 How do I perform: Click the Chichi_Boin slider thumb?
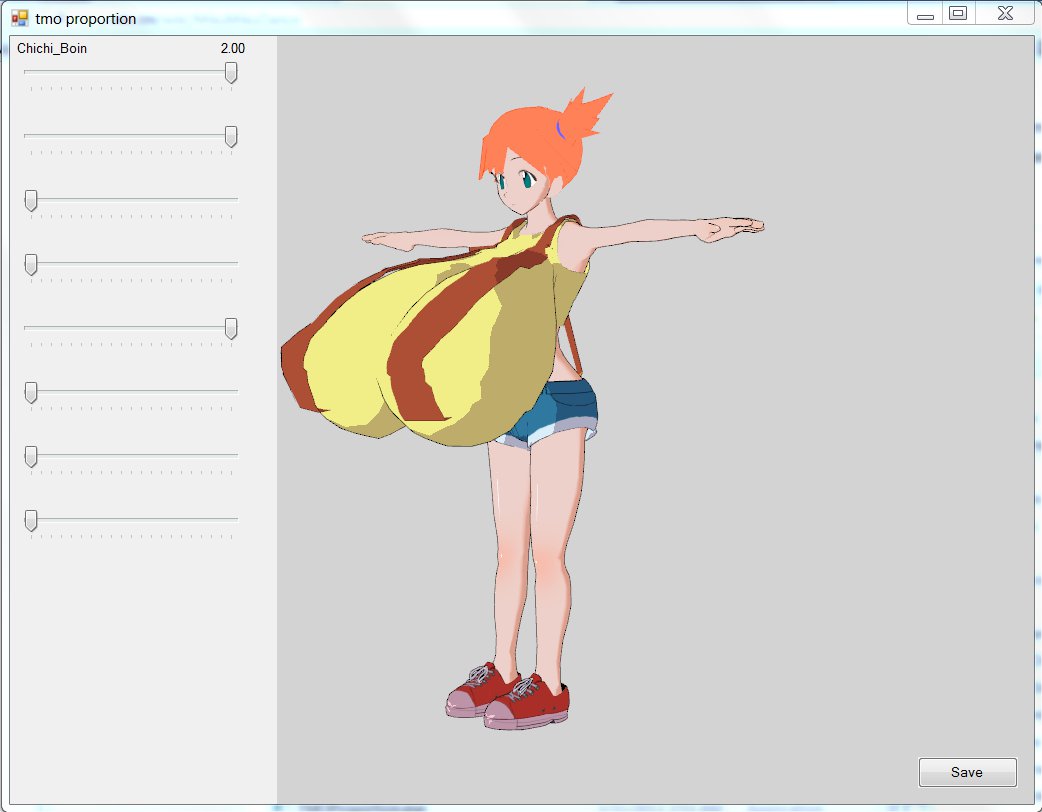point(231,73)
